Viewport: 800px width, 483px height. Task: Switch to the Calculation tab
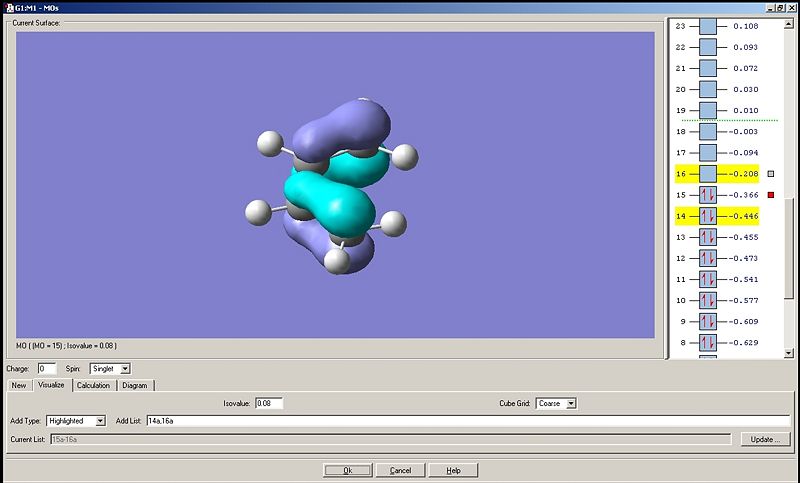click(93, 385)
